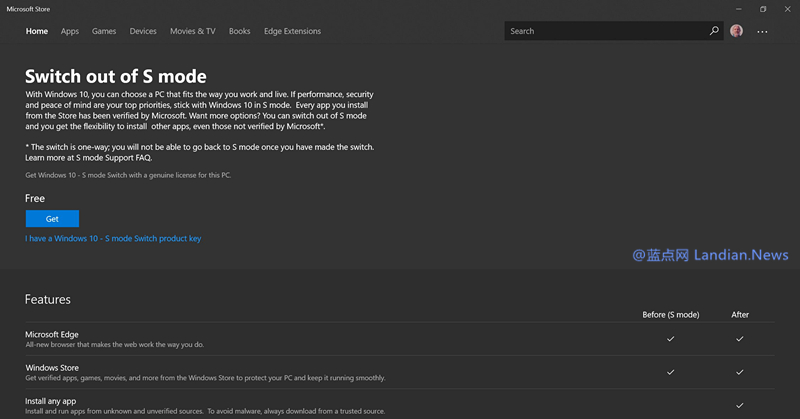This screenshot has height=419, width=800.
Task: Open the Edge Extensions tab
Action: click(292, 31)
